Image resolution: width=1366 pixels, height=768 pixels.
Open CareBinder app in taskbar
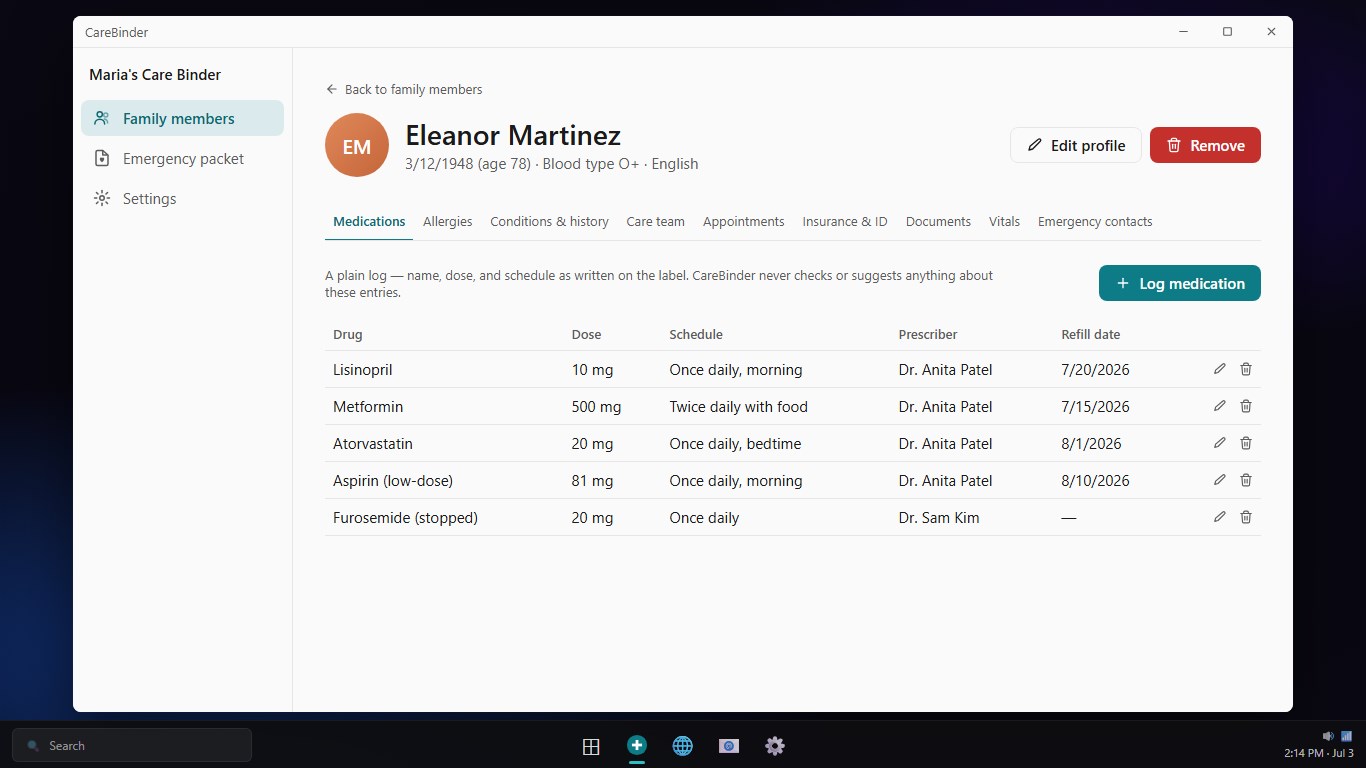pyautogui.click(x=637, y=746)
